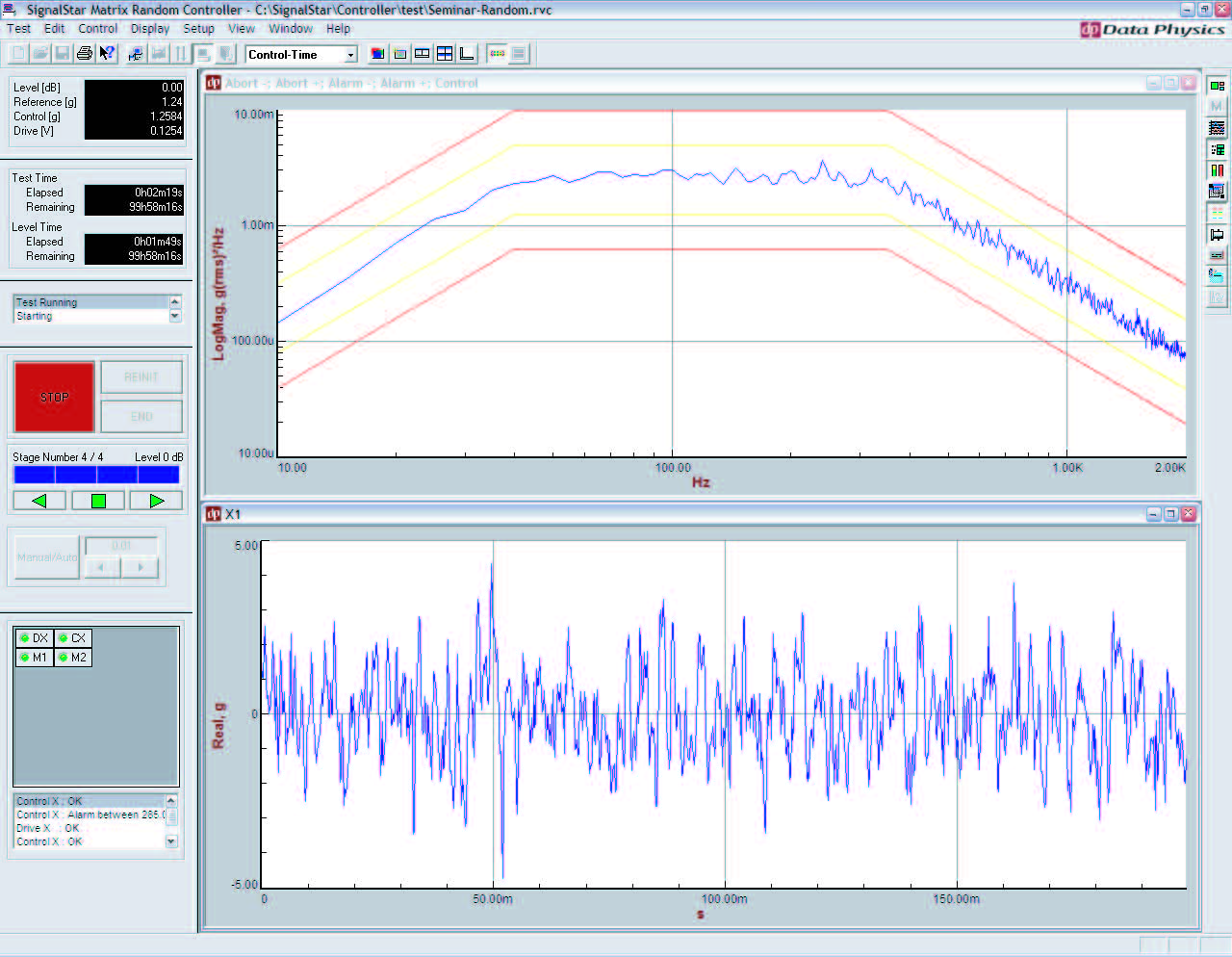
Task: Click the Data Physics logo
Action: pyautogui.click(x=1152, y=29)
